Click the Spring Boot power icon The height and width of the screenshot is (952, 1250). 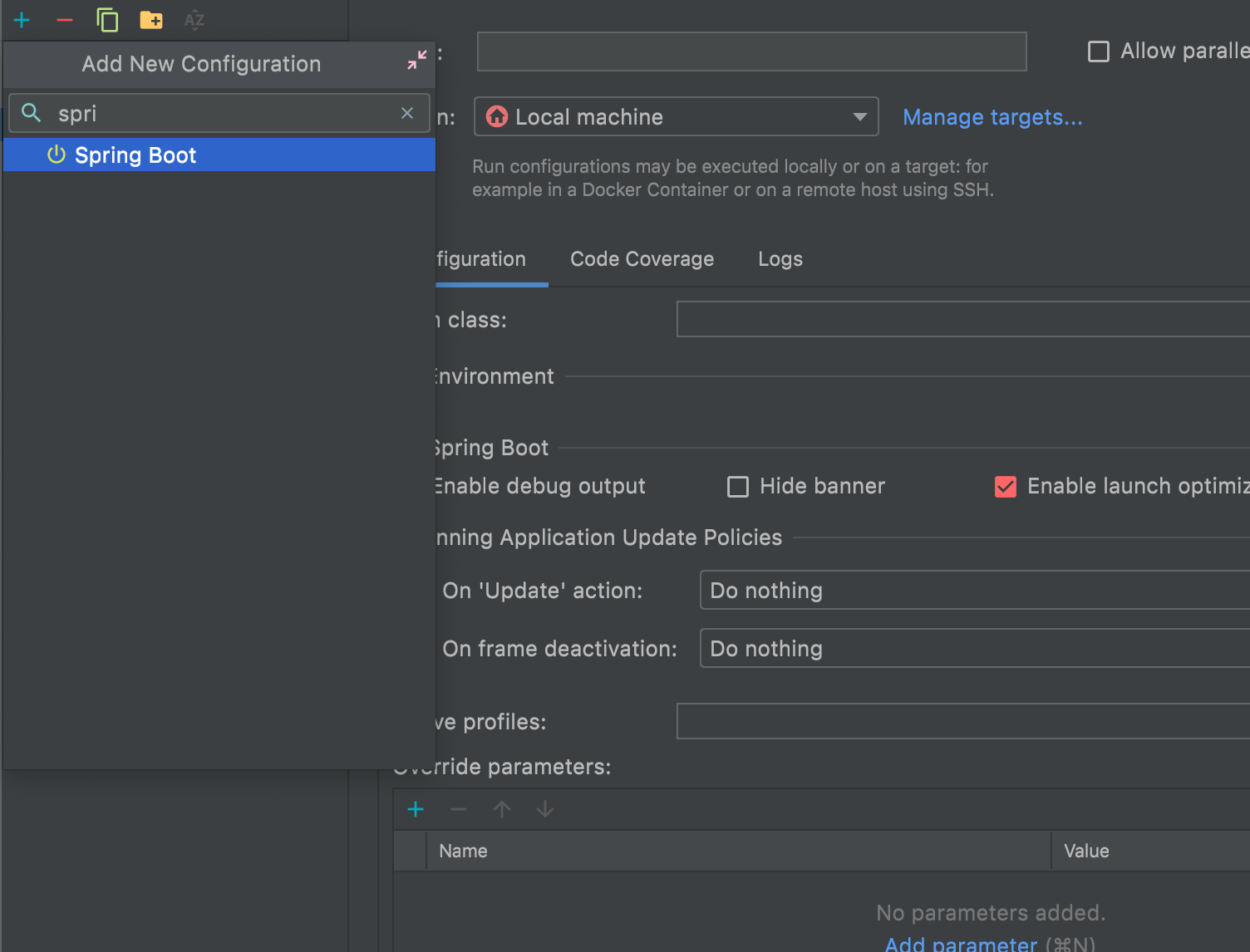click(57, 155)
